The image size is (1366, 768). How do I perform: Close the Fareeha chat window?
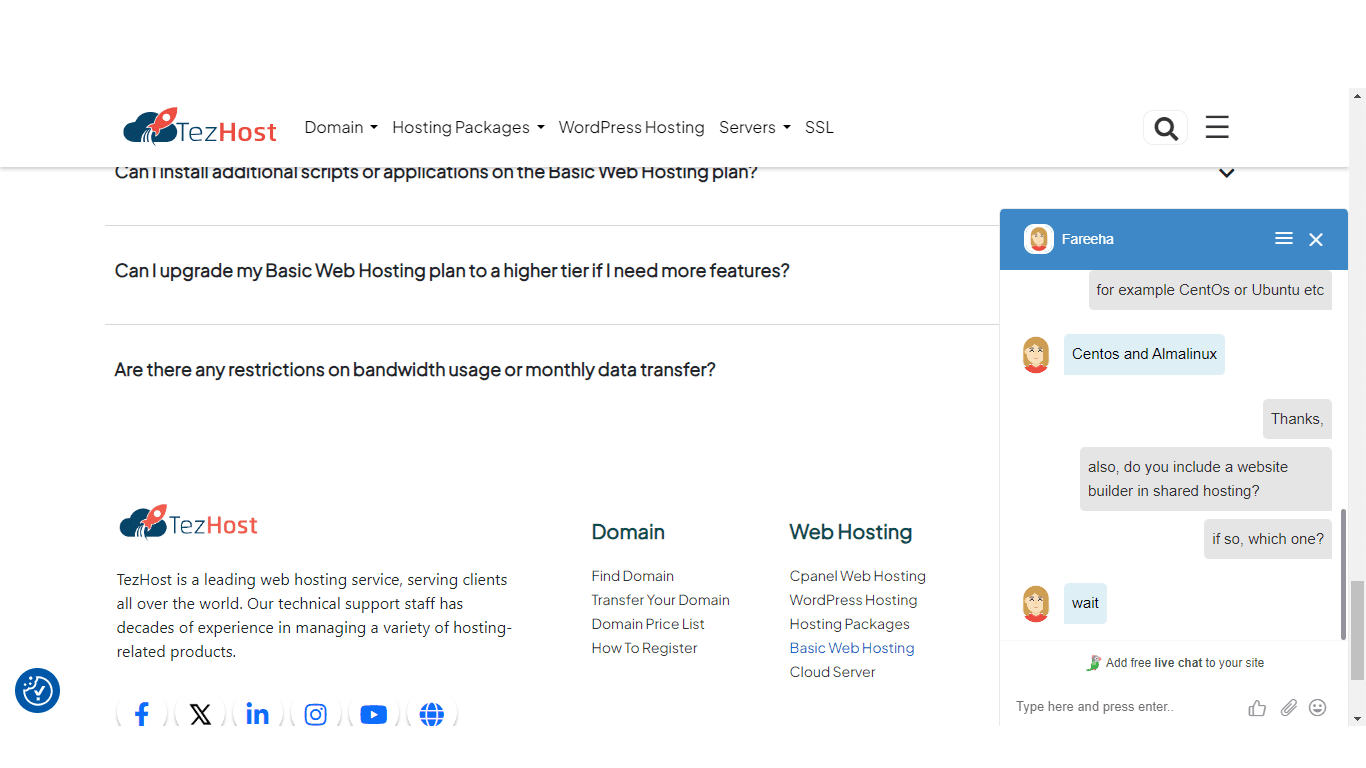tap(1316, 239)
